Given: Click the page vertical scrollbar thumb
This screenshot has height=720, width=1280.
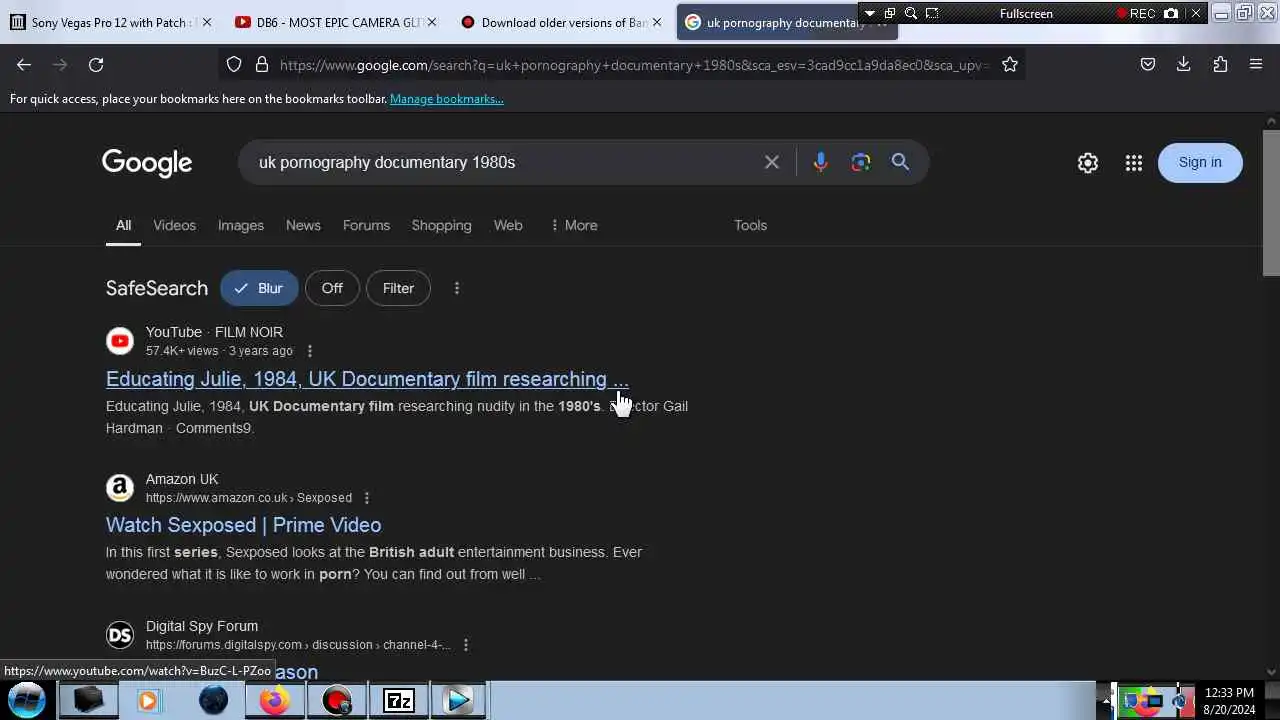Looking at the screenshot, I should point(1271,202).
